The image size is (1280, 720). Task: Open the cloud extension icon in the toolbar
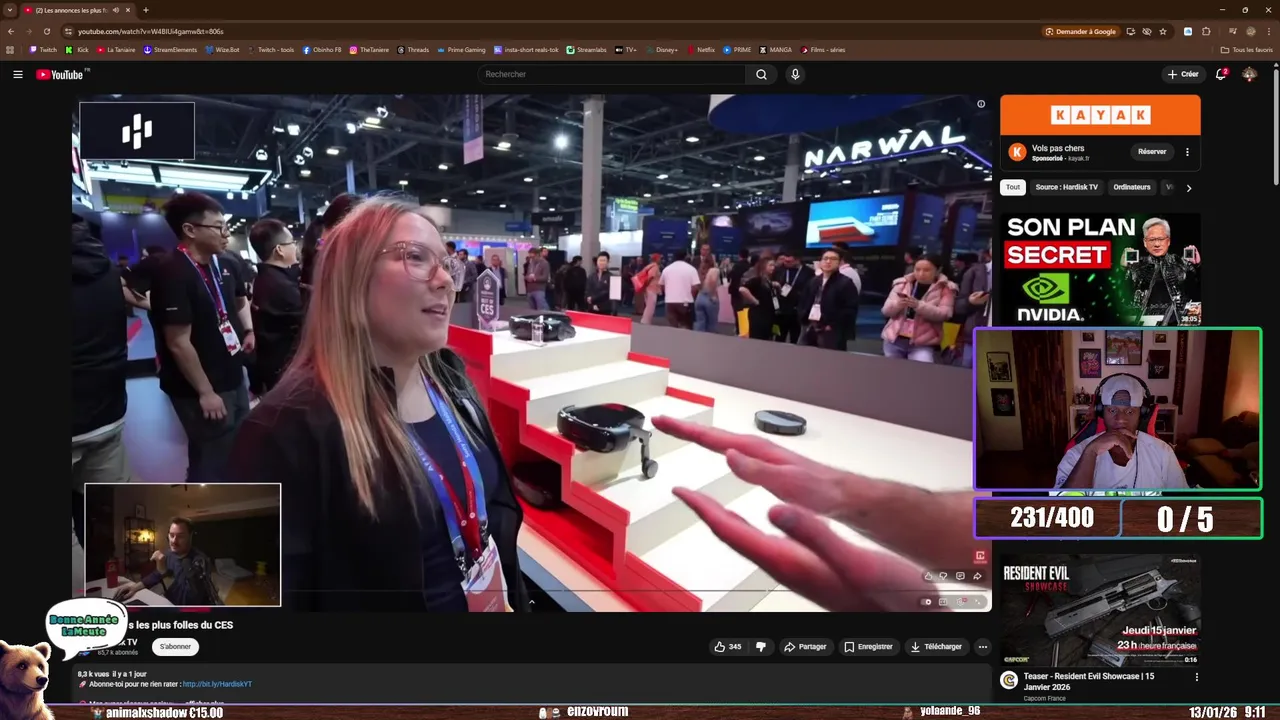pos(1188,31)
